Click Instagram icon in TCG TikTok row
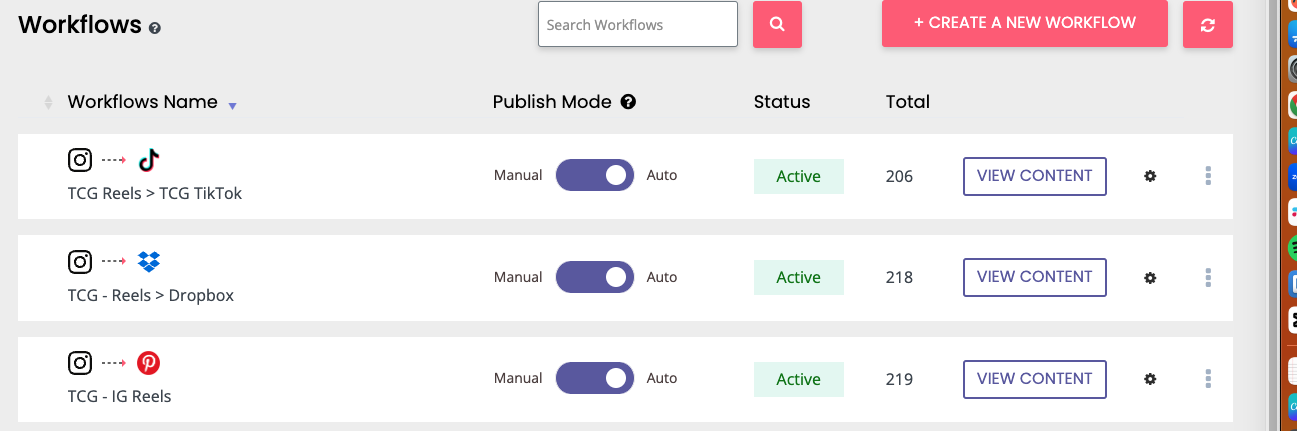The width and height of the screenshot is (1297, 431). pos(80,160)
